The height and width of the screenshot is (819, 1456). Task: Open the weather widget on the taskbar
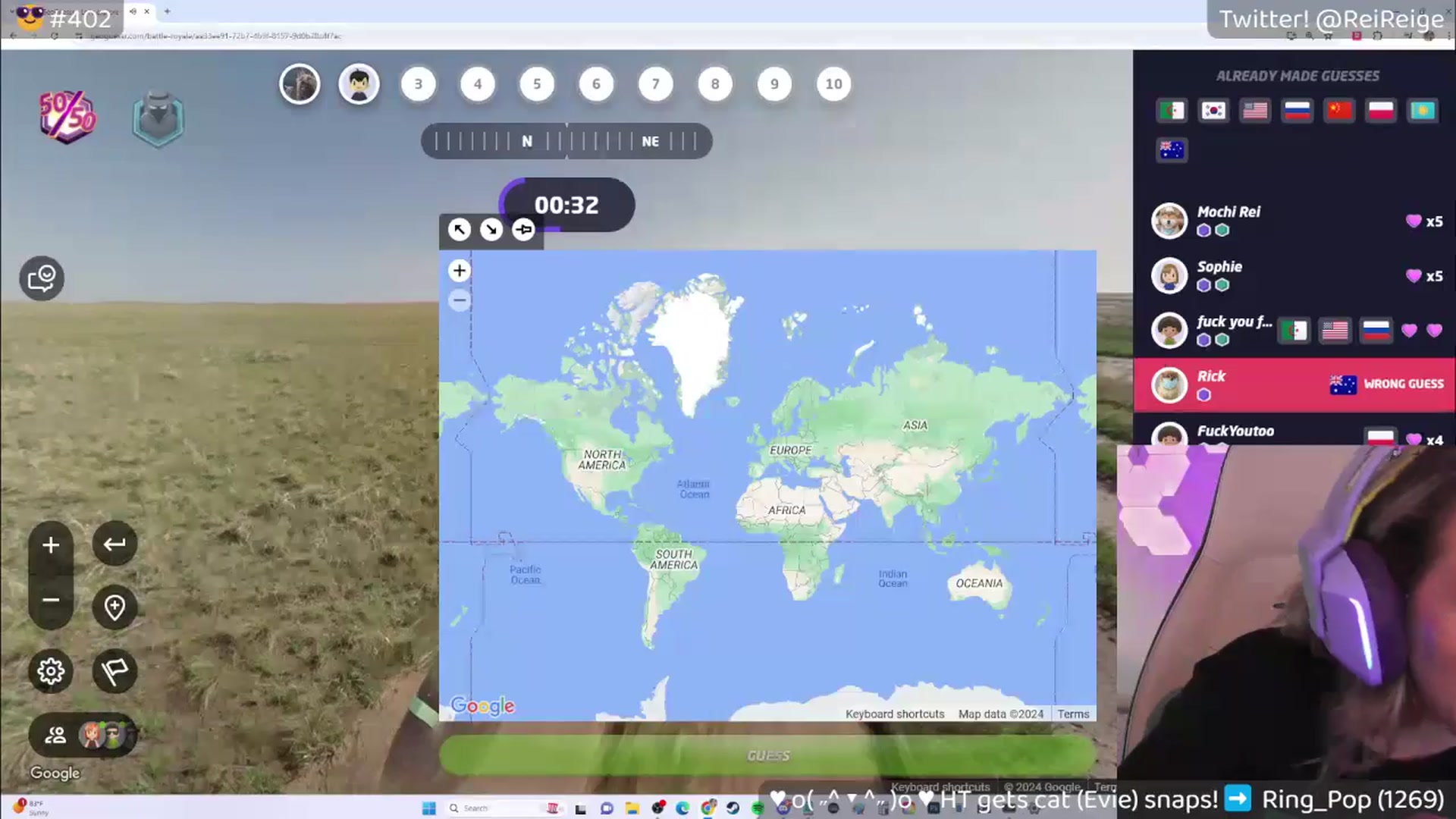coord(32,807)
